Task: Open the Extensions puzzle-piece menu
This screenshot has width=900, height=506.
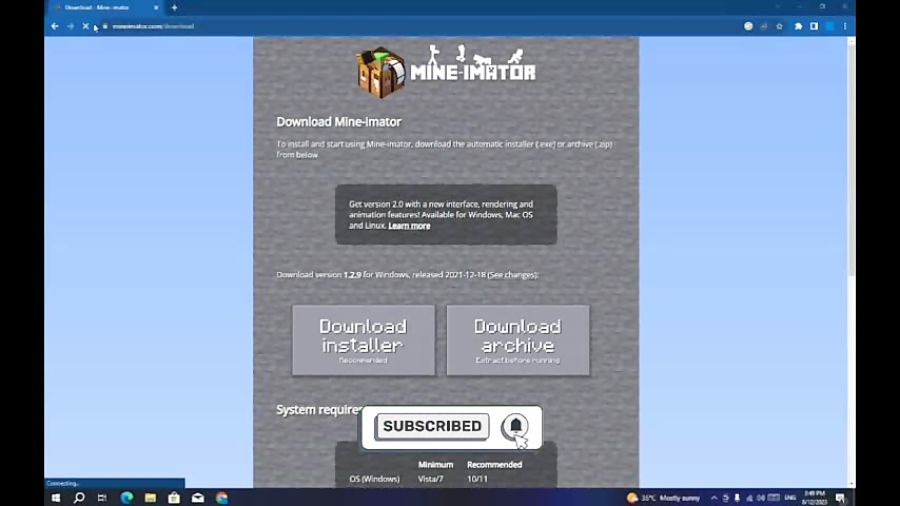Action: 798,26
